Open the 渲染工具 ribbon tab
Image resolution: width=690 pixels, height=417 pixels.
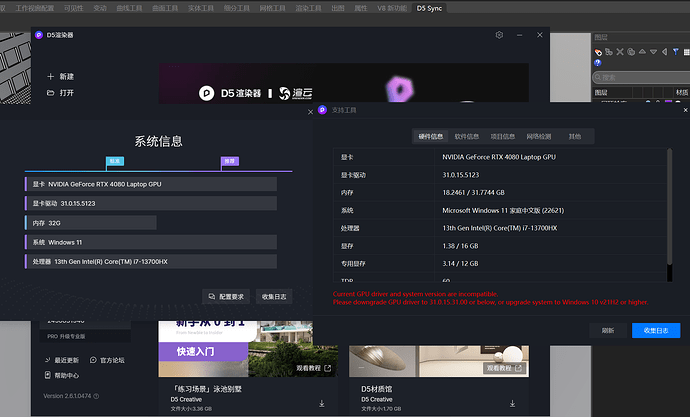click(x=308, y=8)
